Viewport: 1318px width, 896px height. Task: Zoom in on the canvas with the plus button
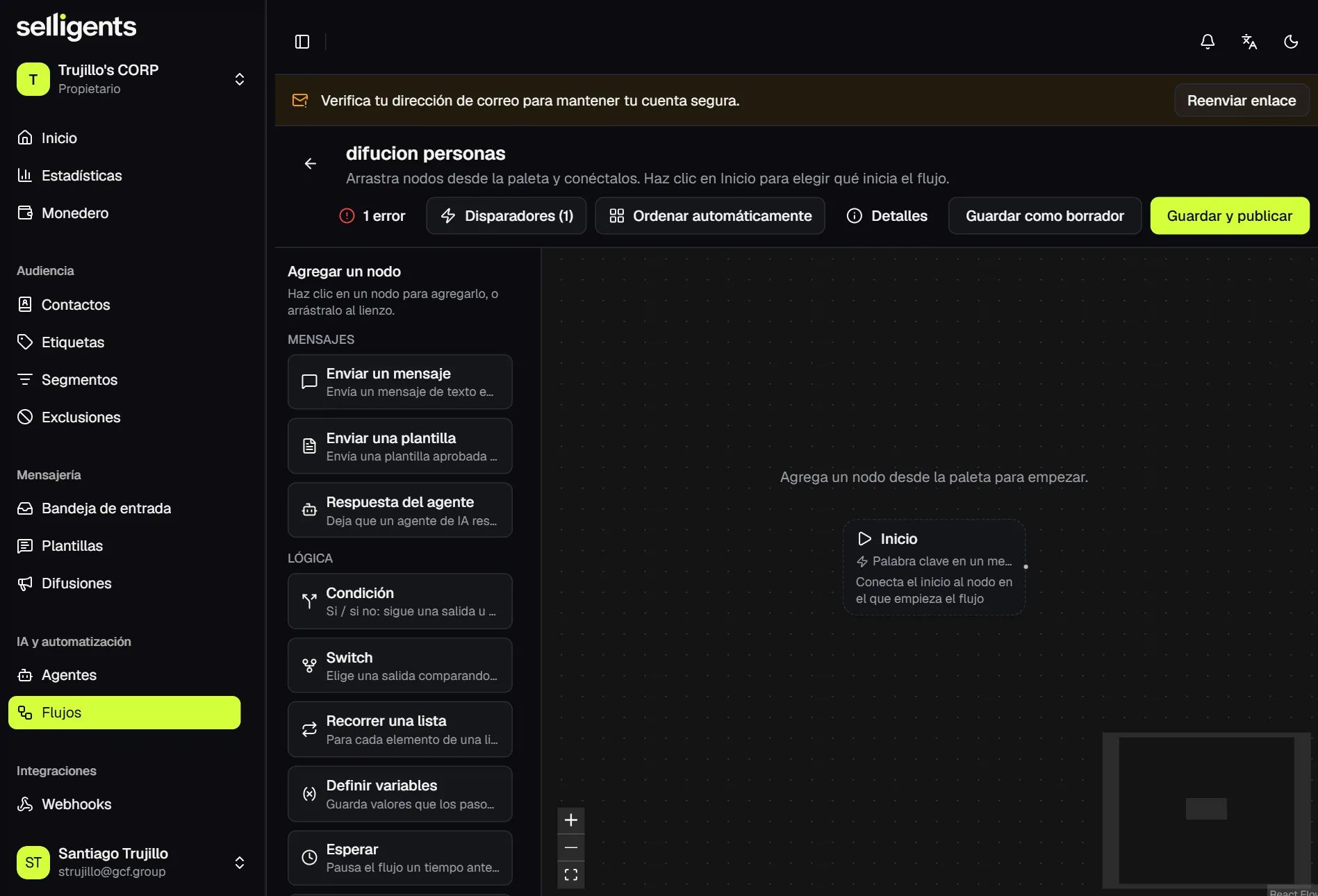(x=571, y=820)
